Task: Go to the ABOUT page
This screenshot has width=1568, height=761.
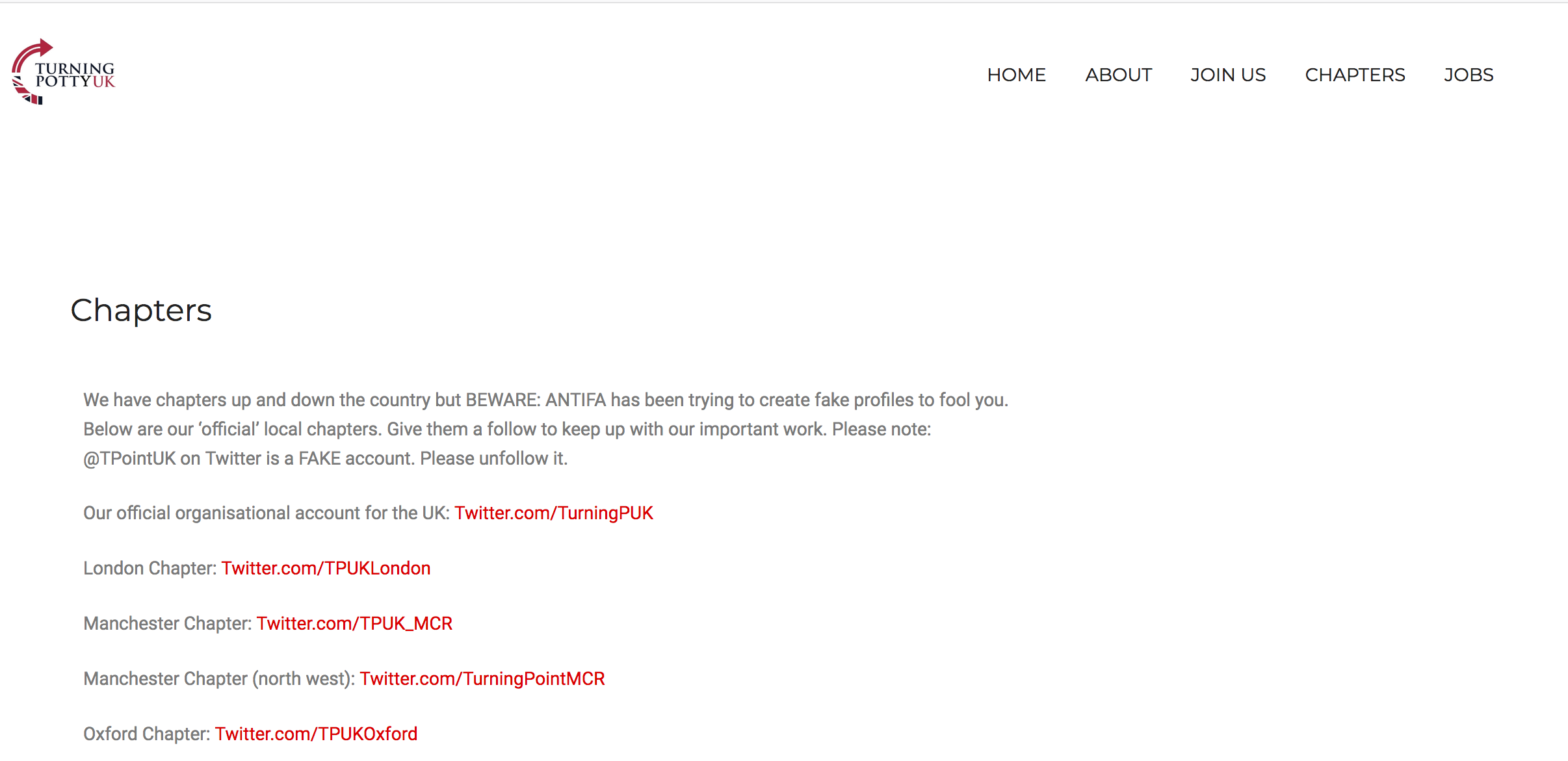Action: (1118, 75)
